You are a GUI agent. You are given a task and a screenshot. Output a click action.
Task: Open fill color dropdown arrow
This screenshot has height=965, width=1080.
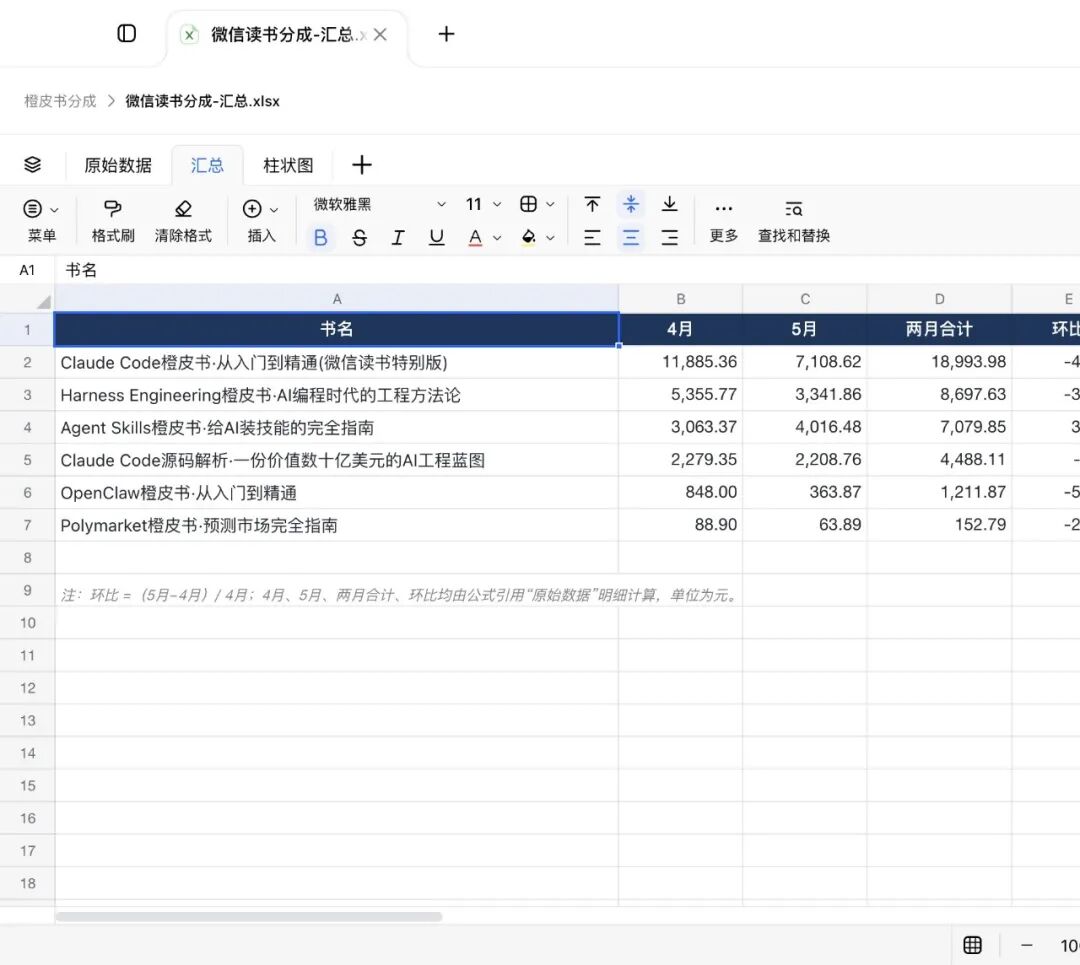[550, 238]
